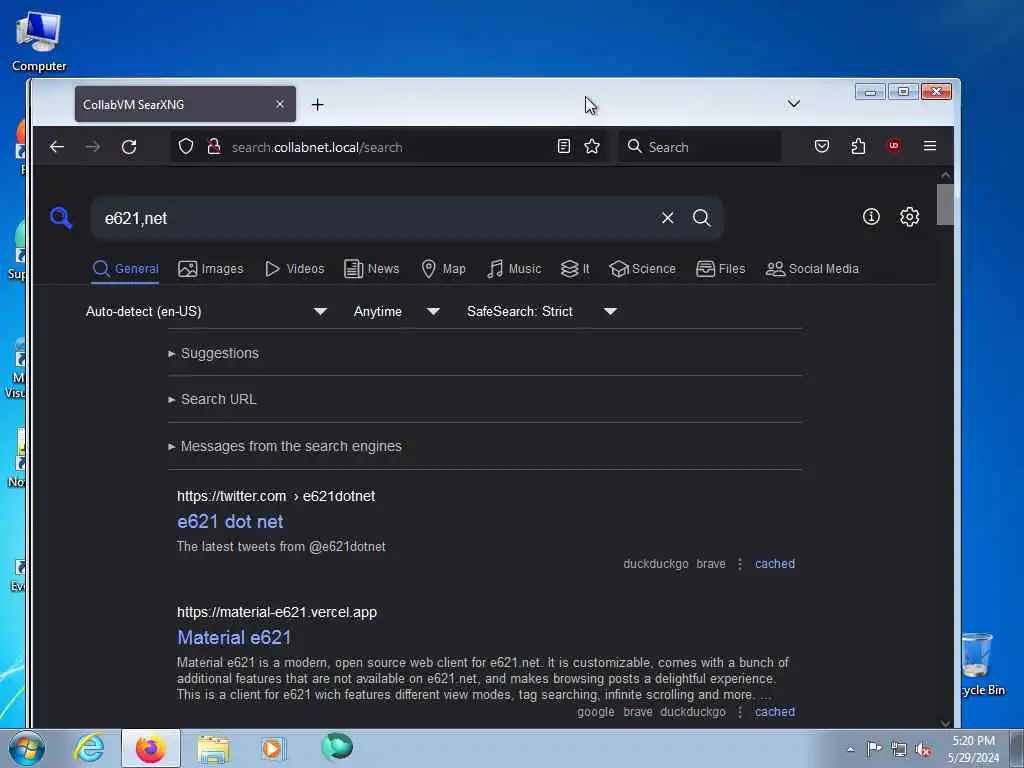This screenshot has height=768, width=1024.
Task: Open the Extensions puzzle icon
Action: [x=858, y=146]
